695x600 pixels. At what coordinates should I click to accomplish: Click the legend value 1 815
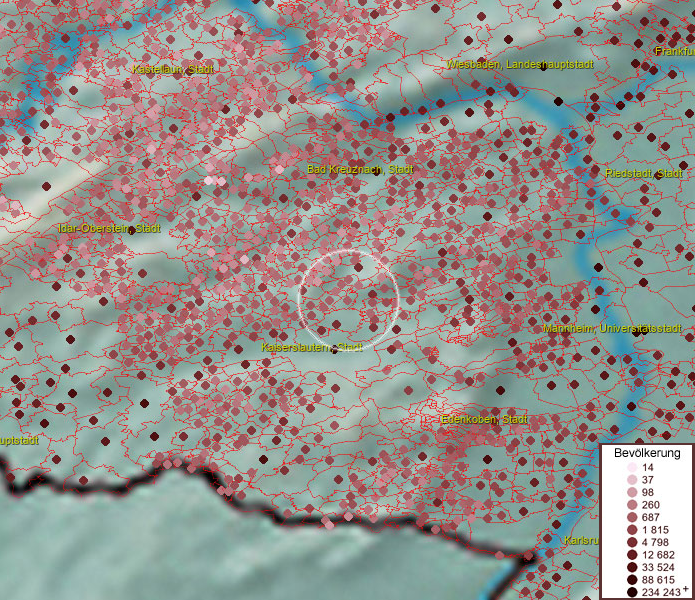pyautogui.click(x=655, y=530)
